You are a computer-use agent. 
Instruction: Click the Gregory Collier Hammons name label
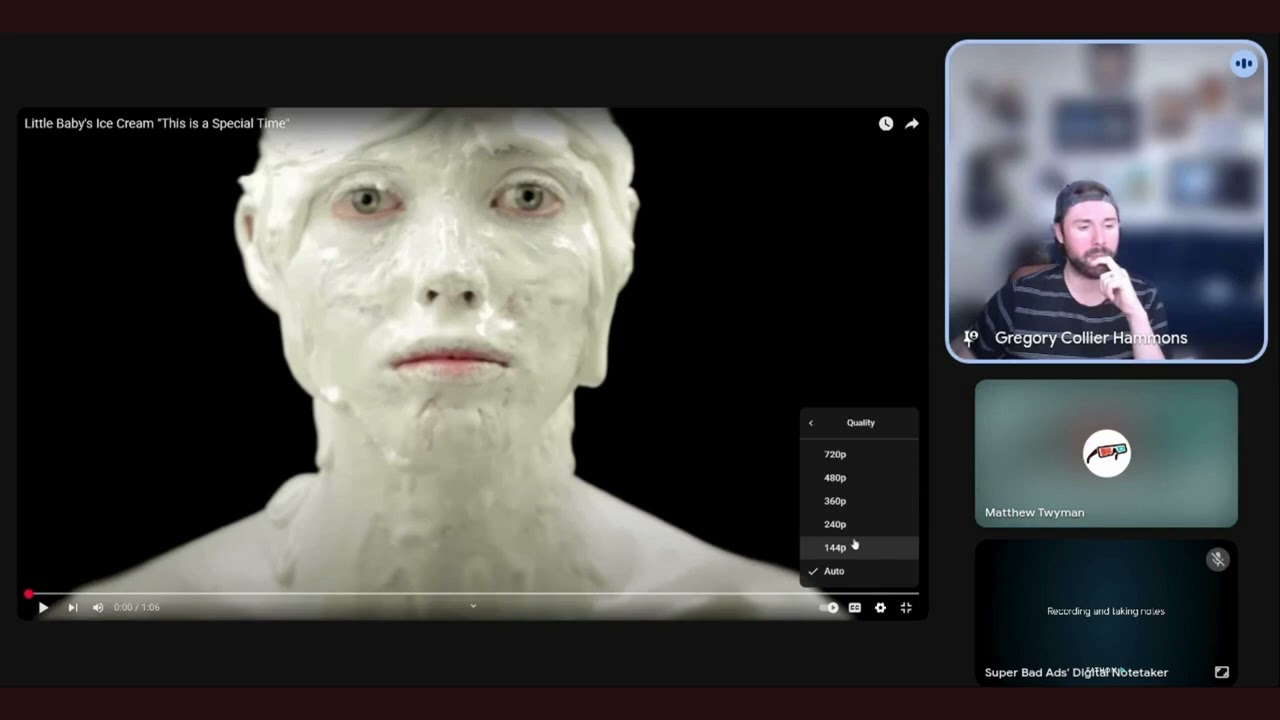[1091, 338]
